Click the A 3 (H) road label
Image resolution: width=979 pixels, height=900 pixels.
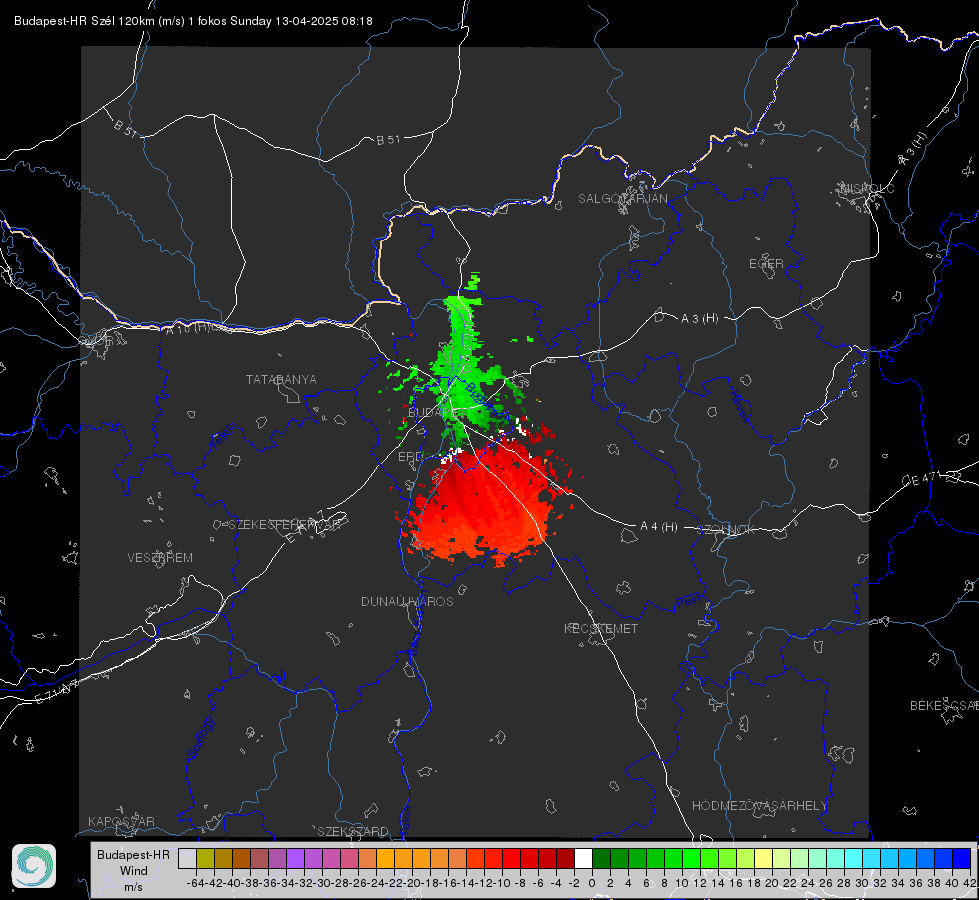point(699,319)
